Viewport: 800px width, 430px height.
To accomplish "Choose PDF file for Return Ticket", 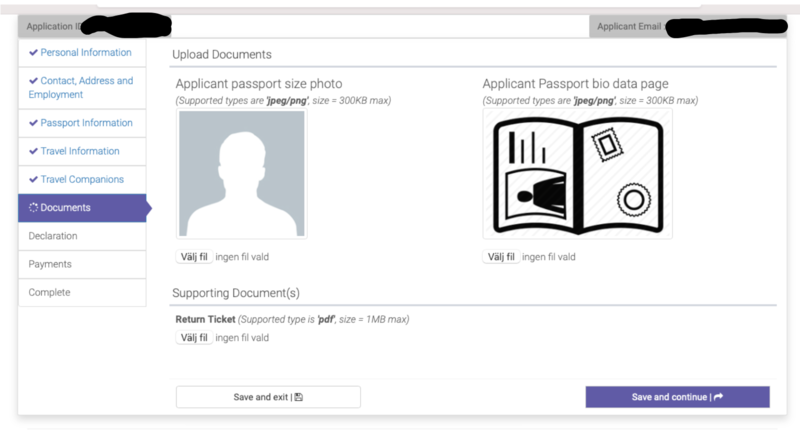I will tap(194, 338).
